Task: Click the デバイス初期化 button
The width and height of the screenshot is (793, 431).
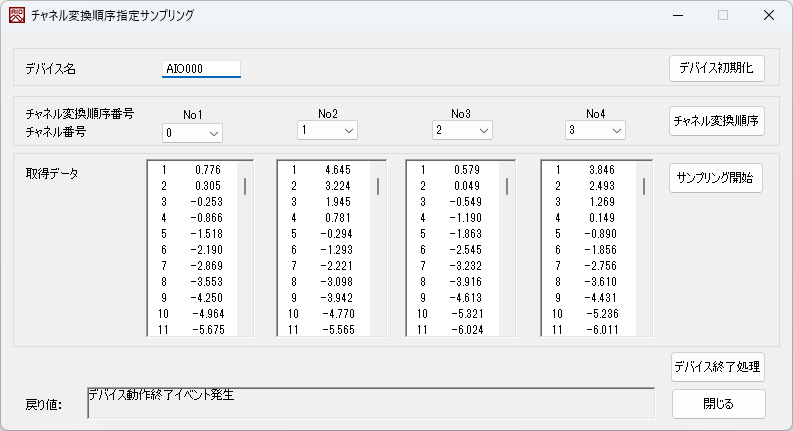Action: point(716,68)
